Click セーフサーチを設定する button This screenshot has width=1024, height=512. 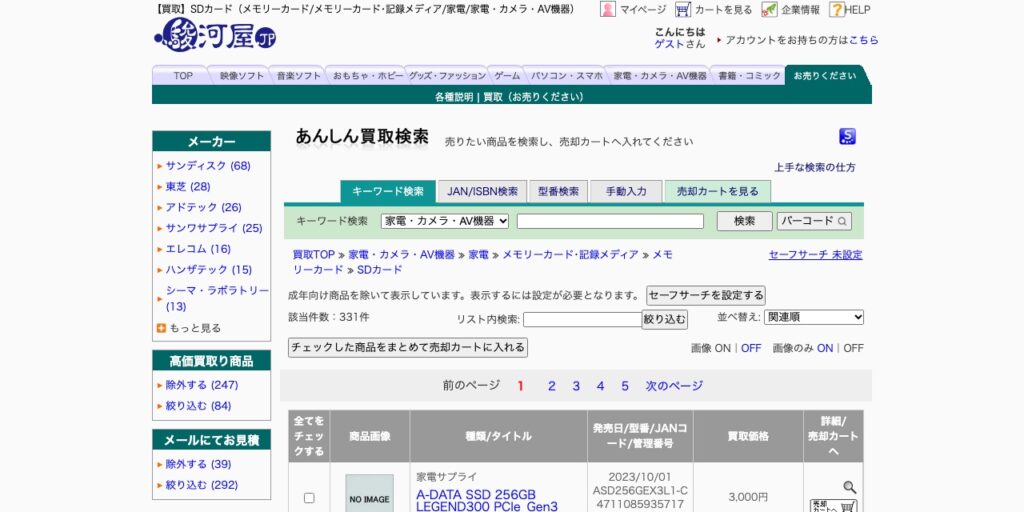(x=706, y=295)
